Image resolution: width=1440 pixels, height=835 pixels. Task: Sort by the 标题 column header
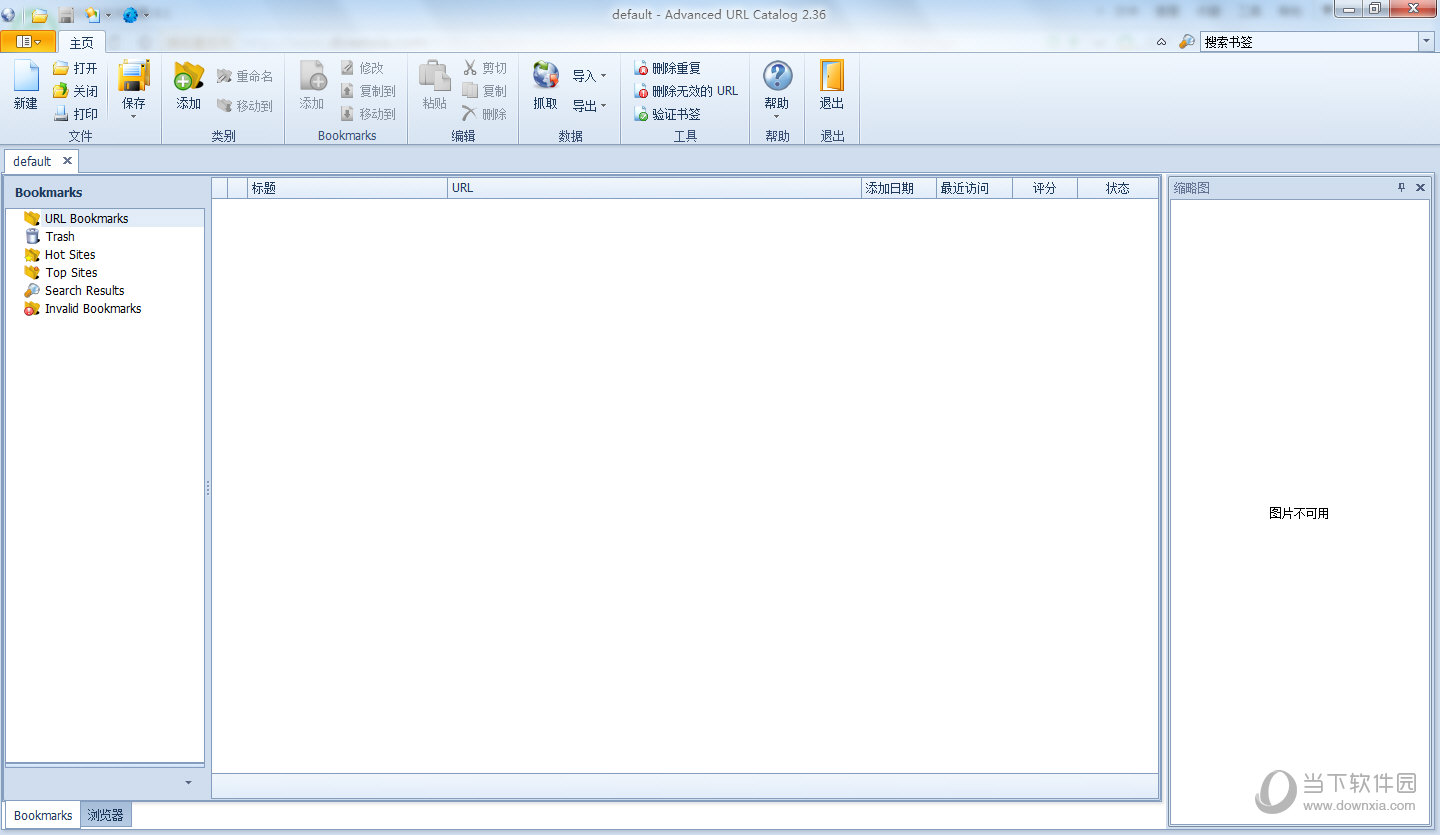[347, 188]
